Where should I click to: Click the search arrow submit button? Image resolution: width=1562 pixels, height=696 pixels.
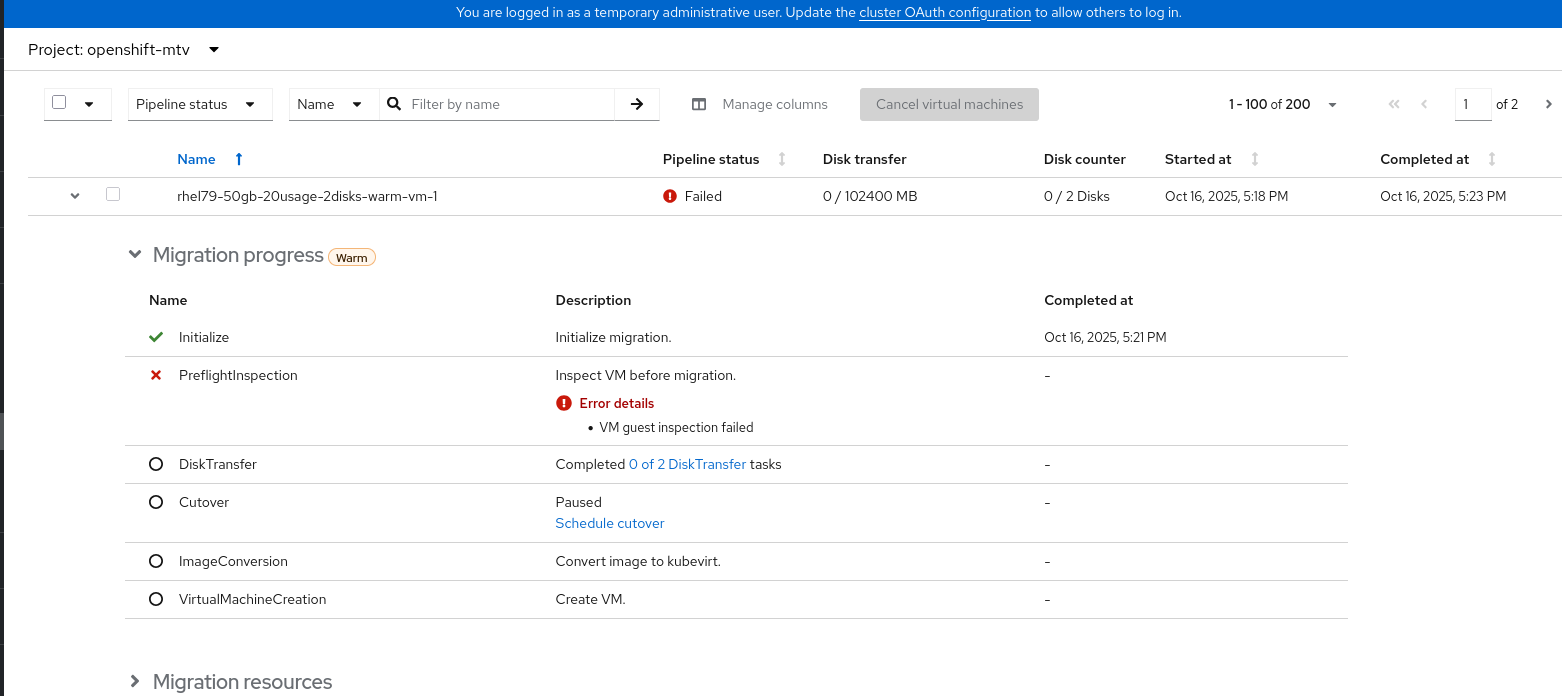pyautogui.click(x=637, y=104)
